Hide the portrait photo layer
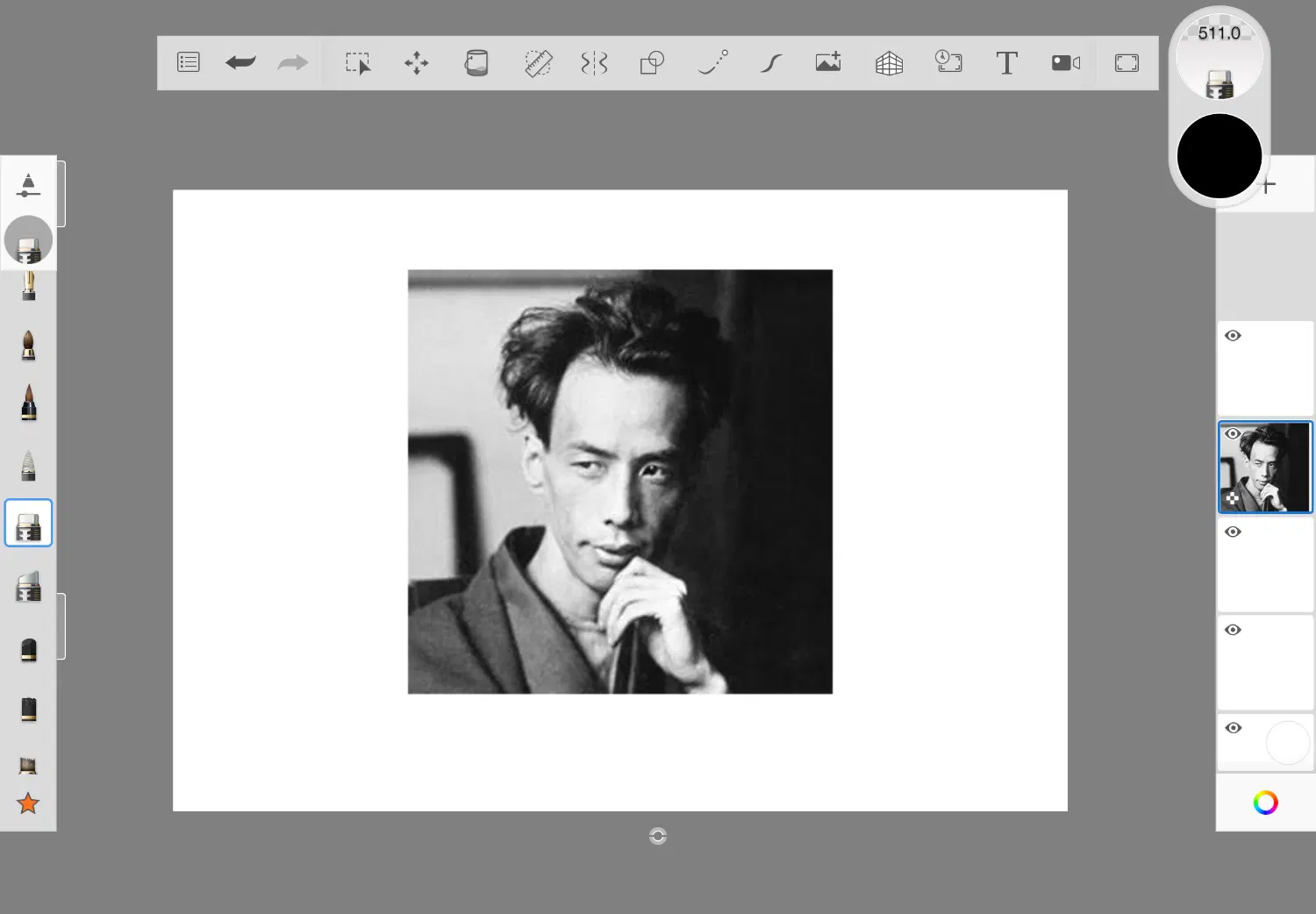1316x914 pixels. coord(1233,433)
